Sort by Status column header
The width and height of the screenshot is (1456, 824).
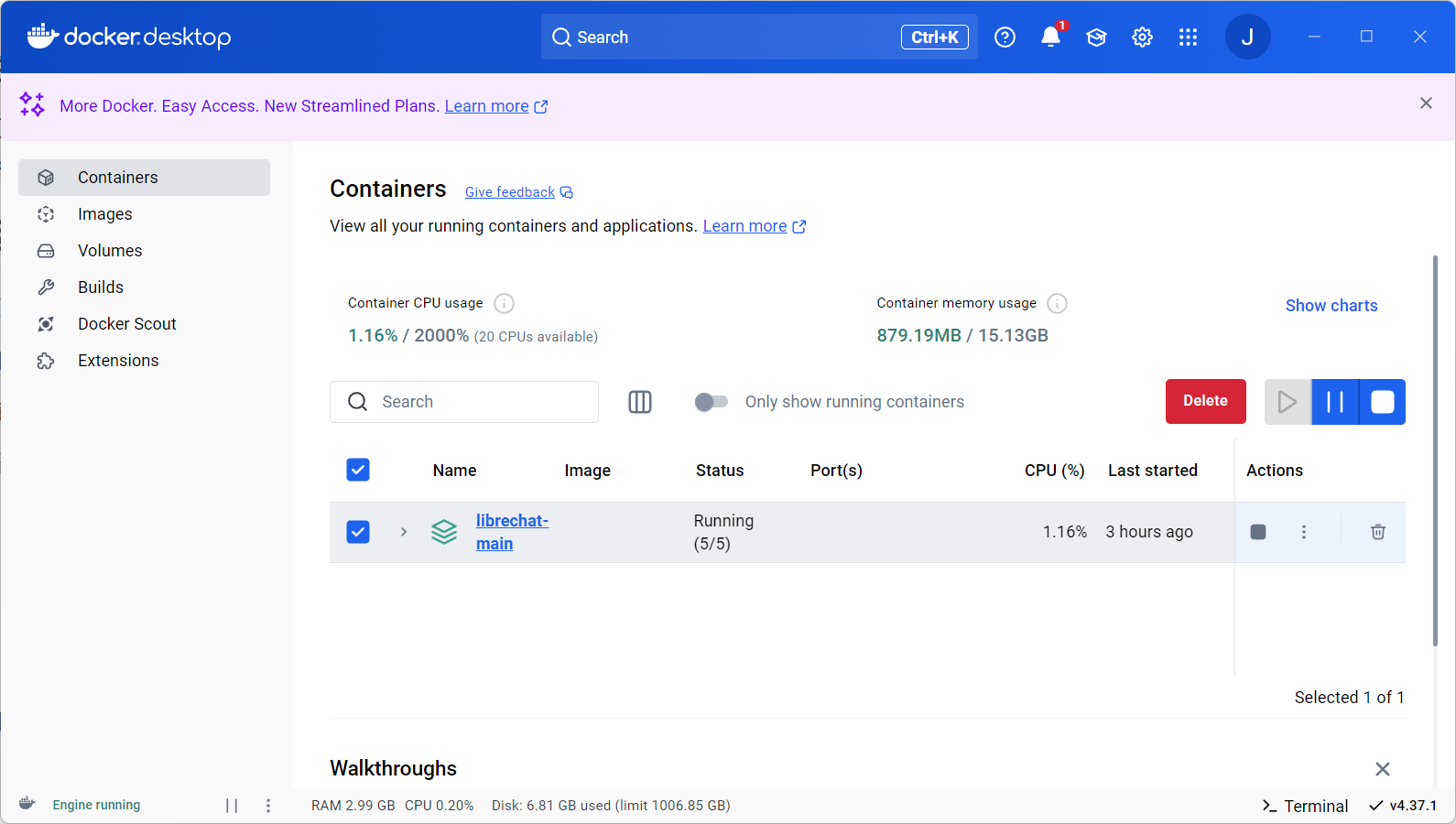click(720, 471)
